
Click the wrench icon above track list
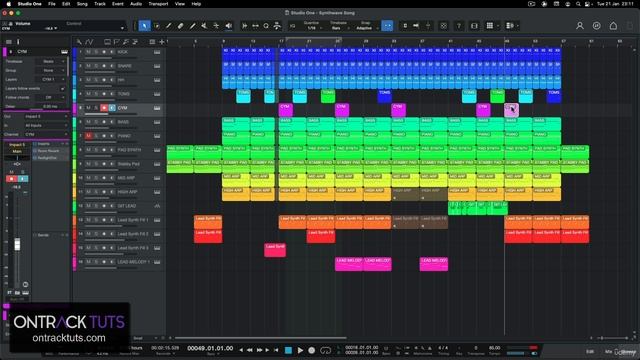click(79, 42)
